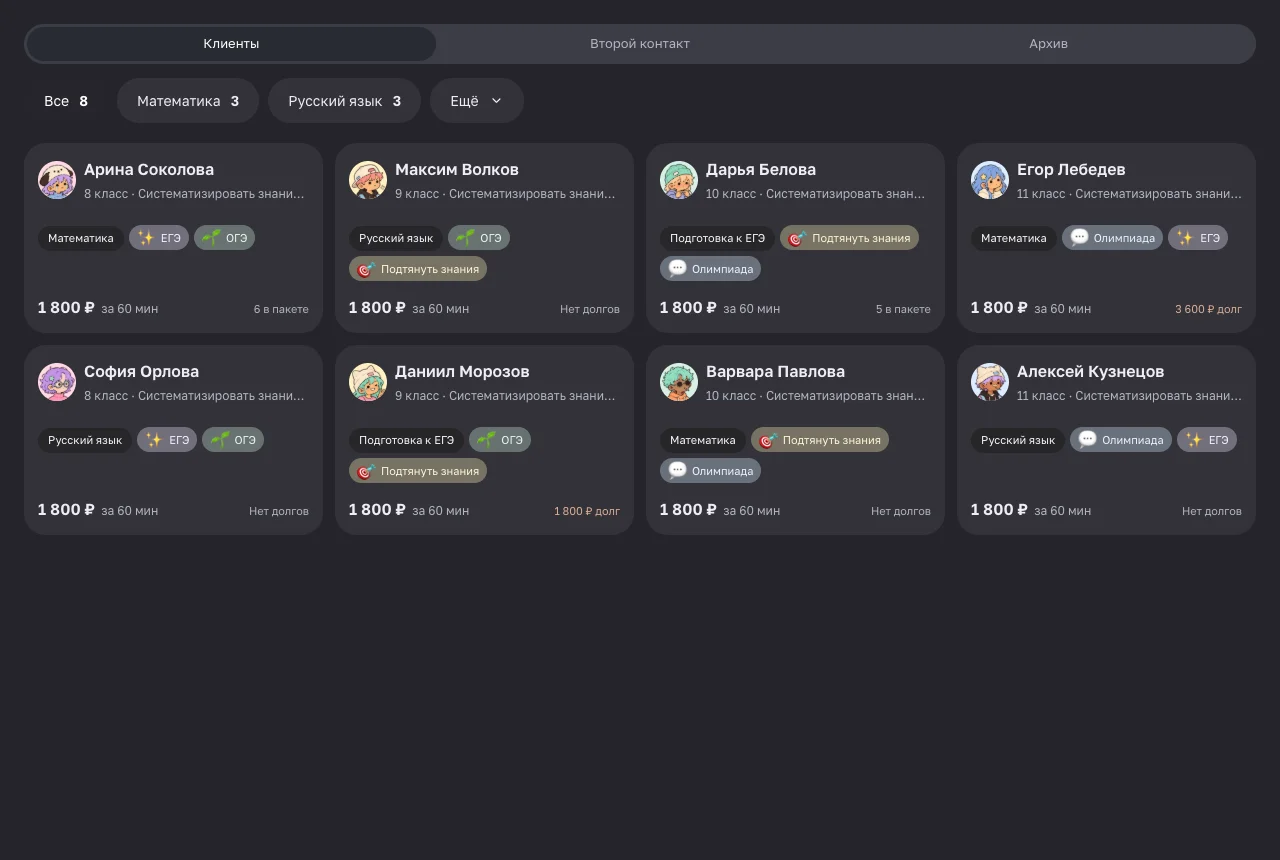The width and height of the screenshot is (1280, 860).
Task: Click the 1 800 ₽ долг label on Даниил's card
Action: point(587,511)
